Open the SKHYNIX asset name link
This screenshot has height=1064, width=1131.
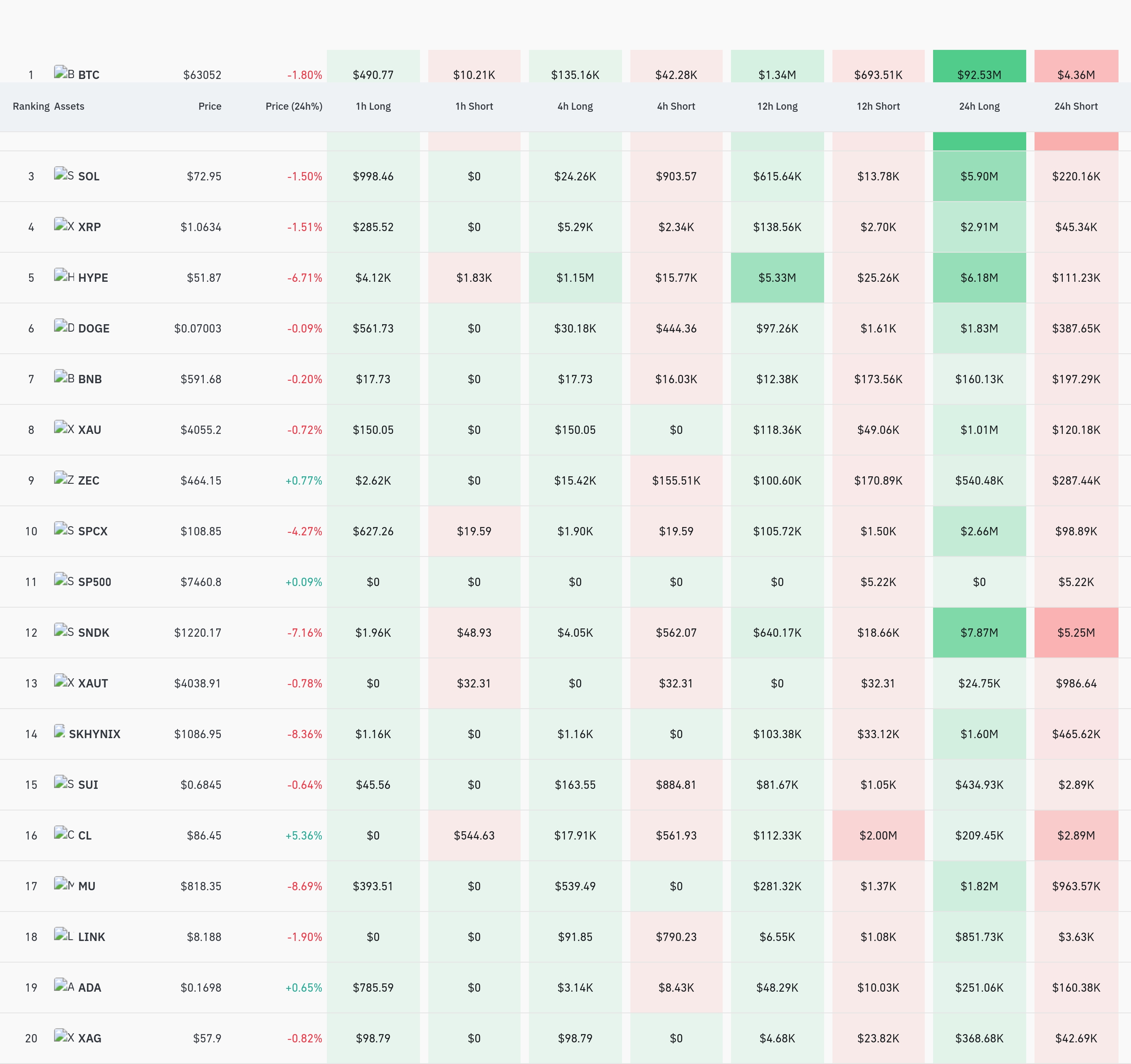95,734
